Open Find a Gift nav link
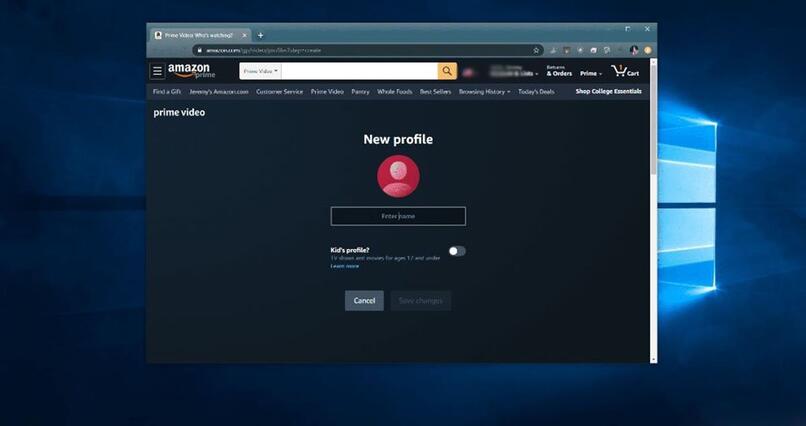Image resolution: width=806 pixels, height=426 pixels. point(167,92)
